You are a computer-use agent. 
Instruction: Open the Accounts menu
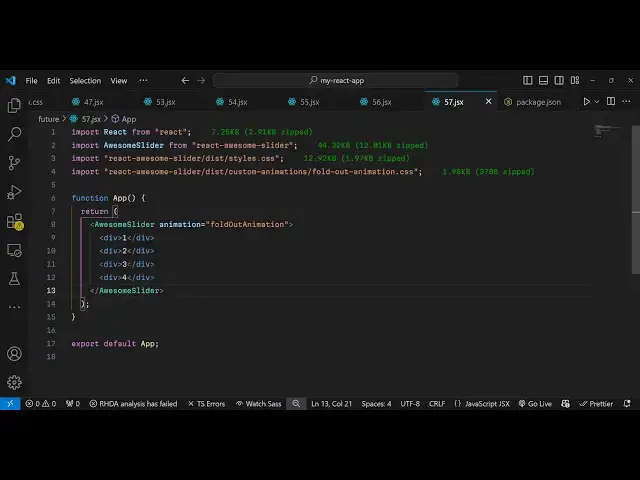point(14,353)
